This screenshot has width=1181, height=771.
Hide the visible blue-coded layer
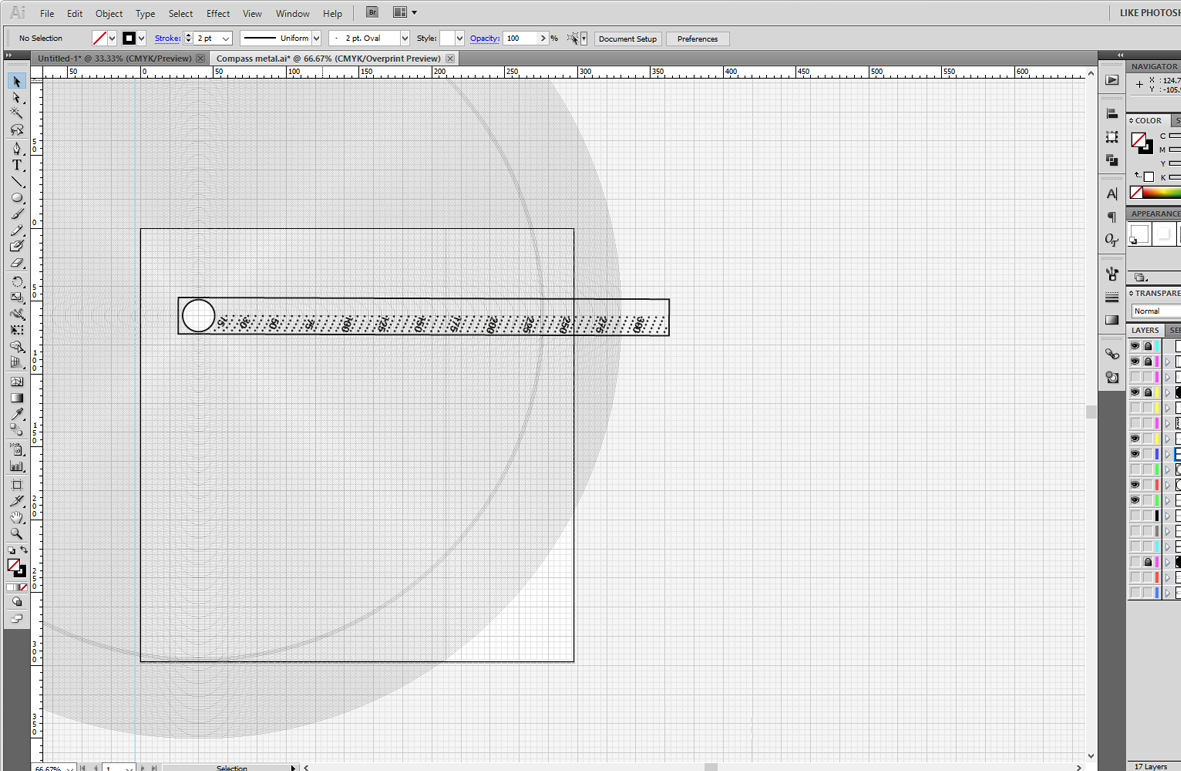coord(1135,454)
